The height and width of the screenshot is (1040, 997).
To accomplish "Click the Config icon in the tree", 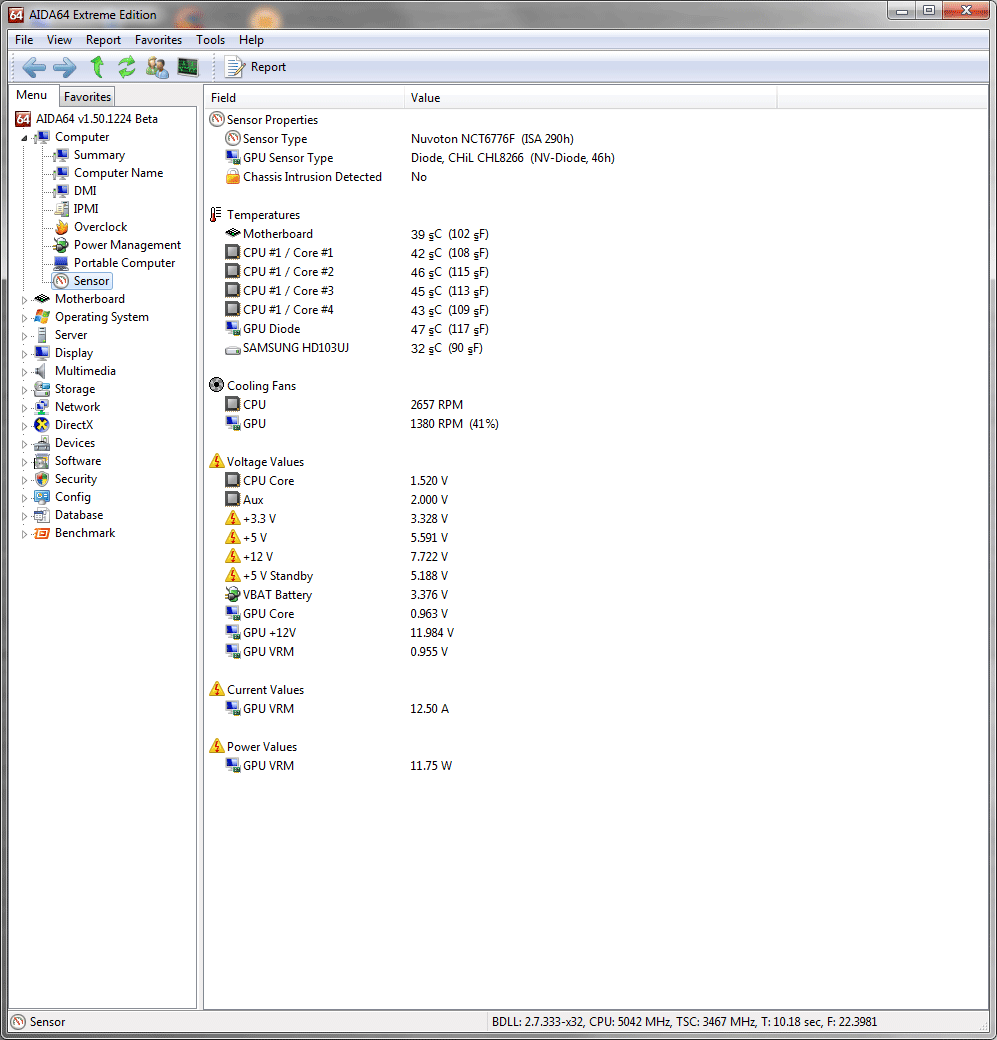I will pos(42,497).
